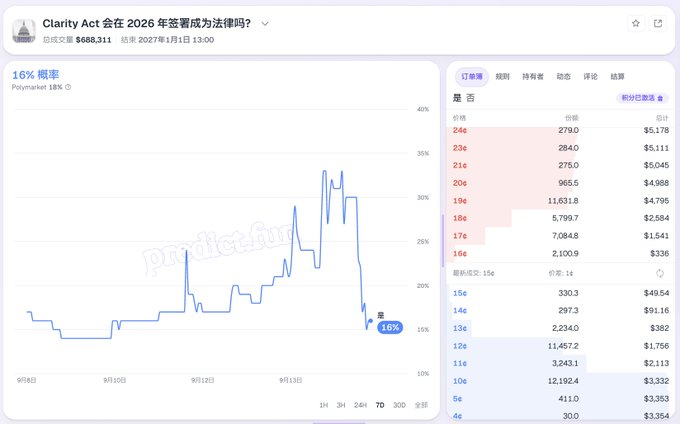Refresh the order book with circular arrows

[x=660, y=273]
